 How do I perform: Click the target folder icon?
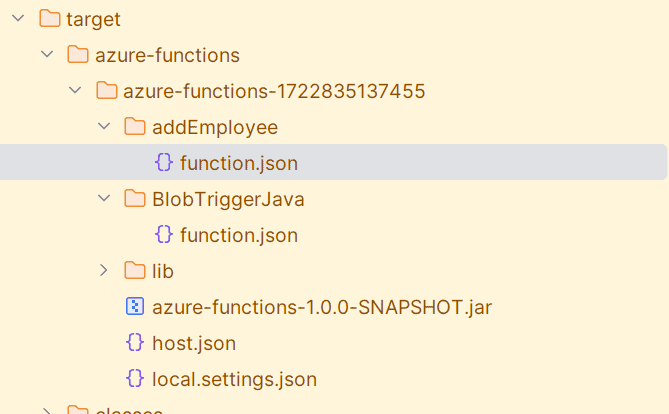pyautogui.click(x=49, y=18)
